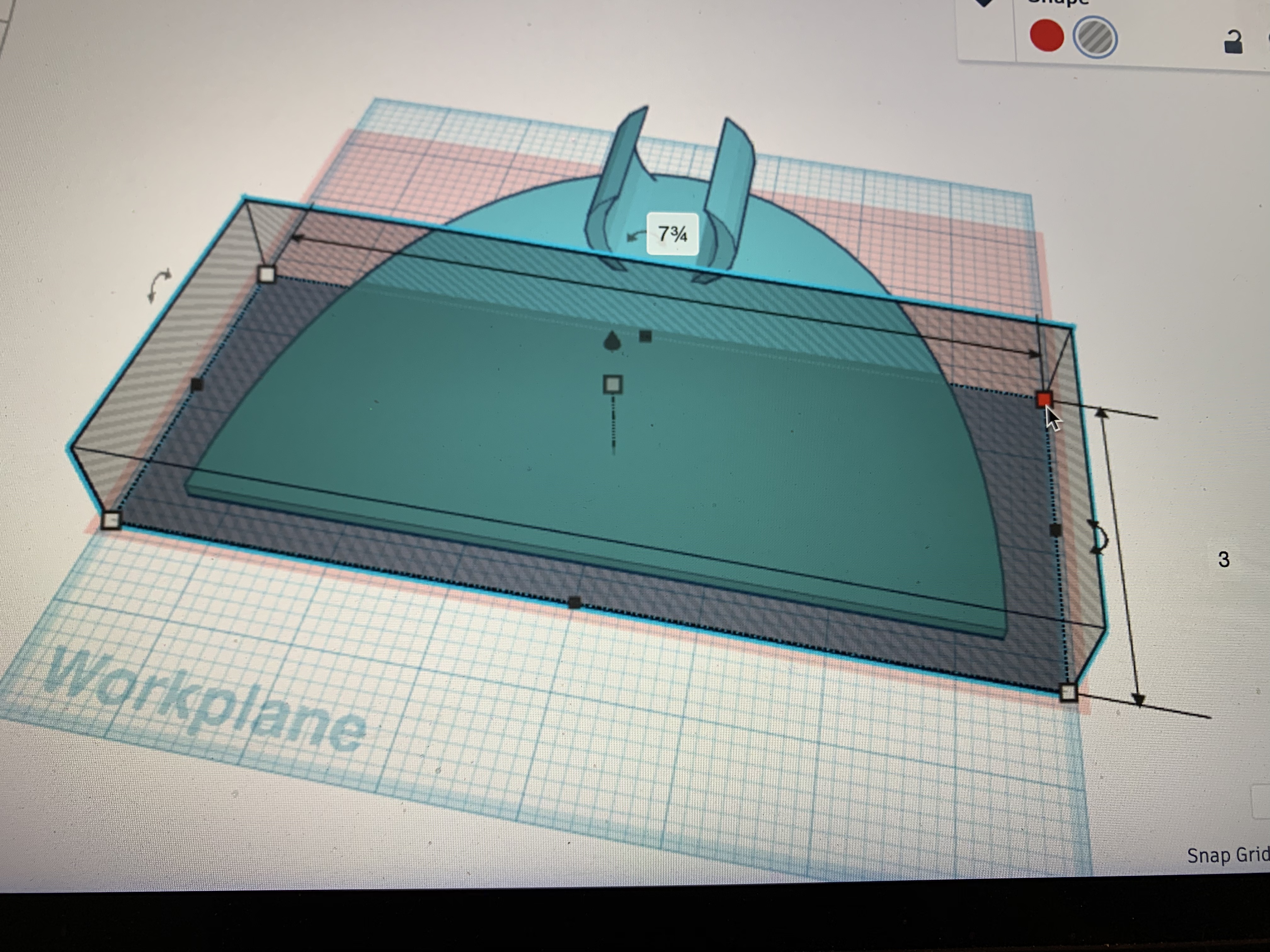Edit the 7¾ length dimension field
The width and height of the screenshot is (1270, 952).
pyautogui.click(x=672, y=234)
